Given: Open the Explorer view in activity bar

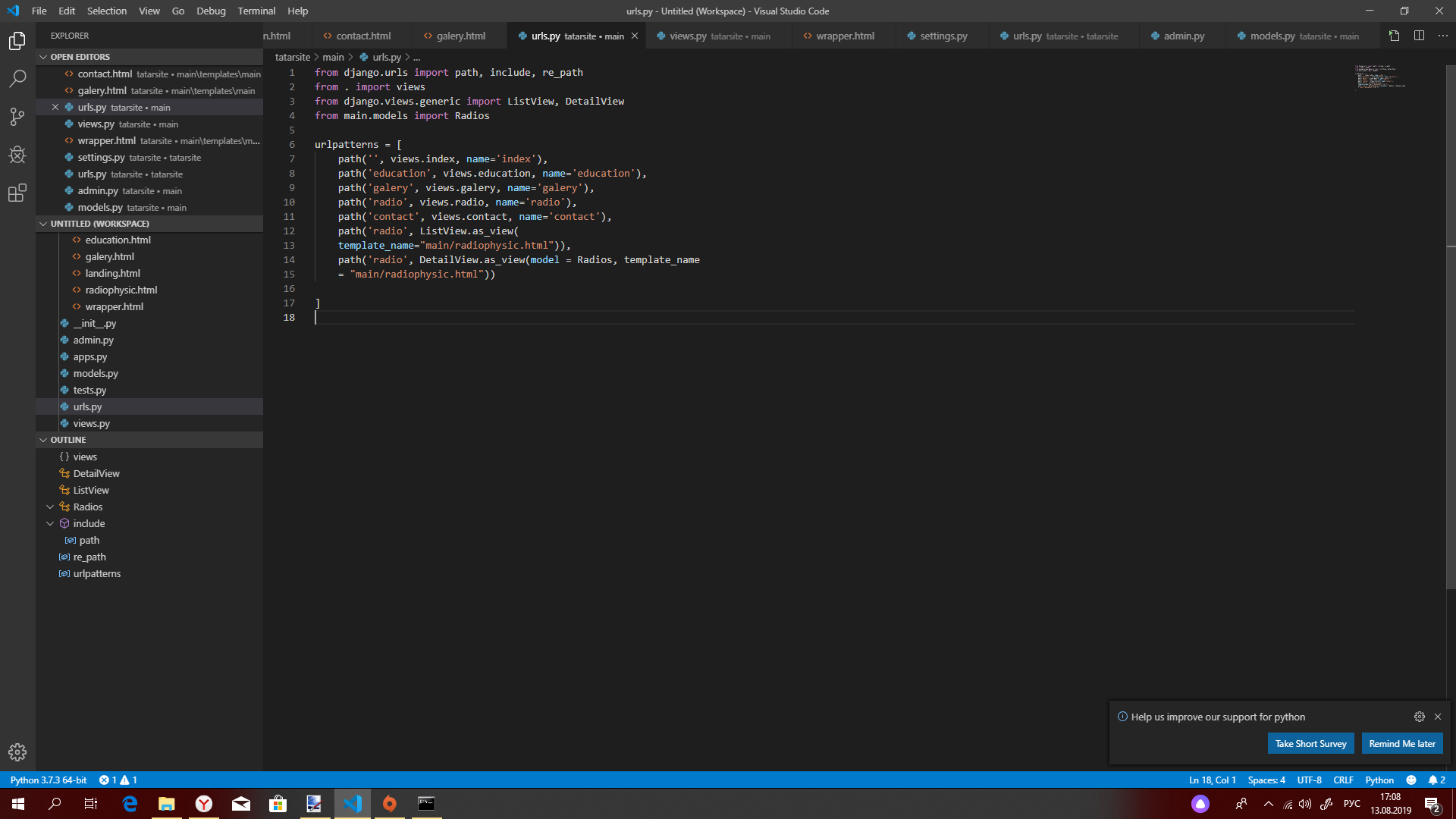Looking at the screenshot, I should point(17,41).
